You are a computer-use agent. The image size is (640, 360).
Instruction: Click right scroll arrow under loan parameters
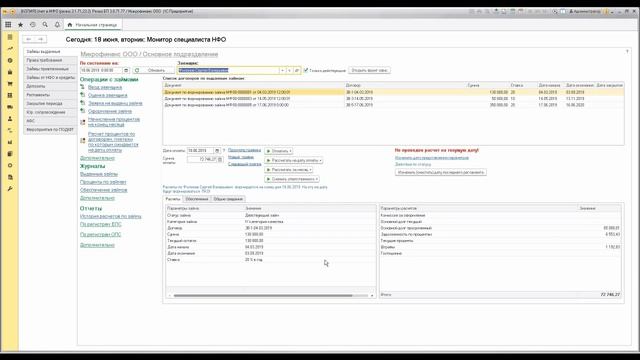[372, 296]
